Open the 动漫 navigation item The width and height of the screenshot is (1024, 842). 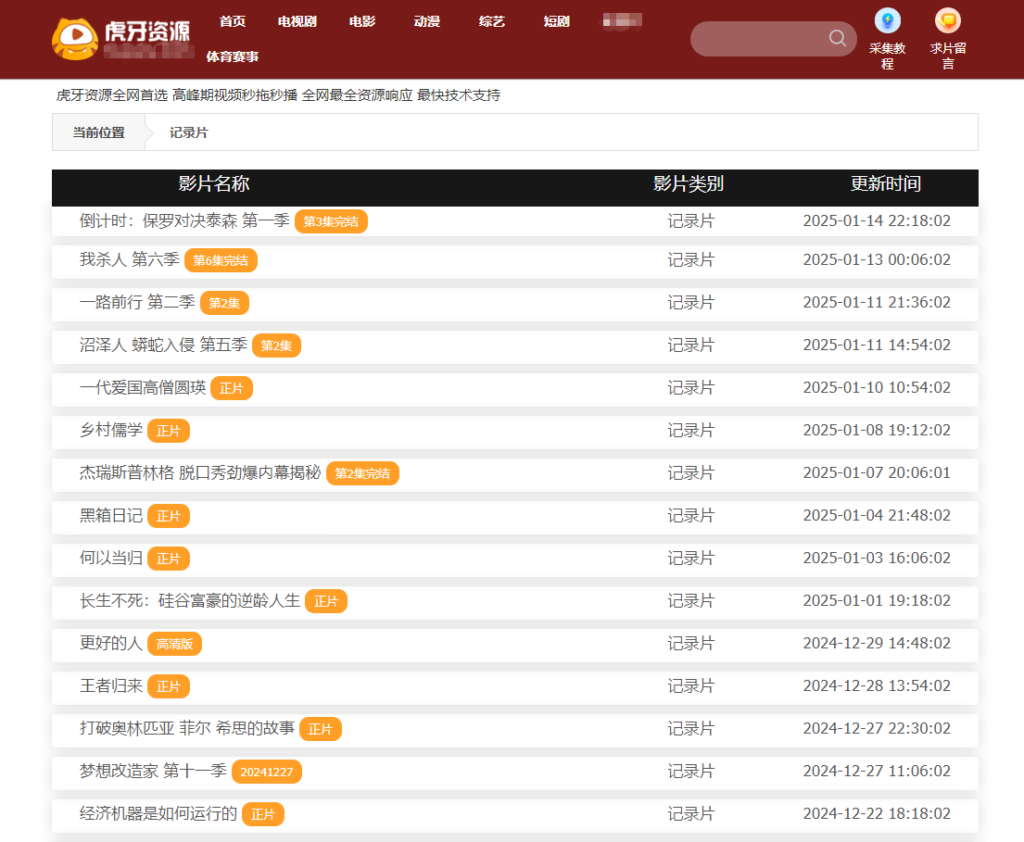[427, 22]
